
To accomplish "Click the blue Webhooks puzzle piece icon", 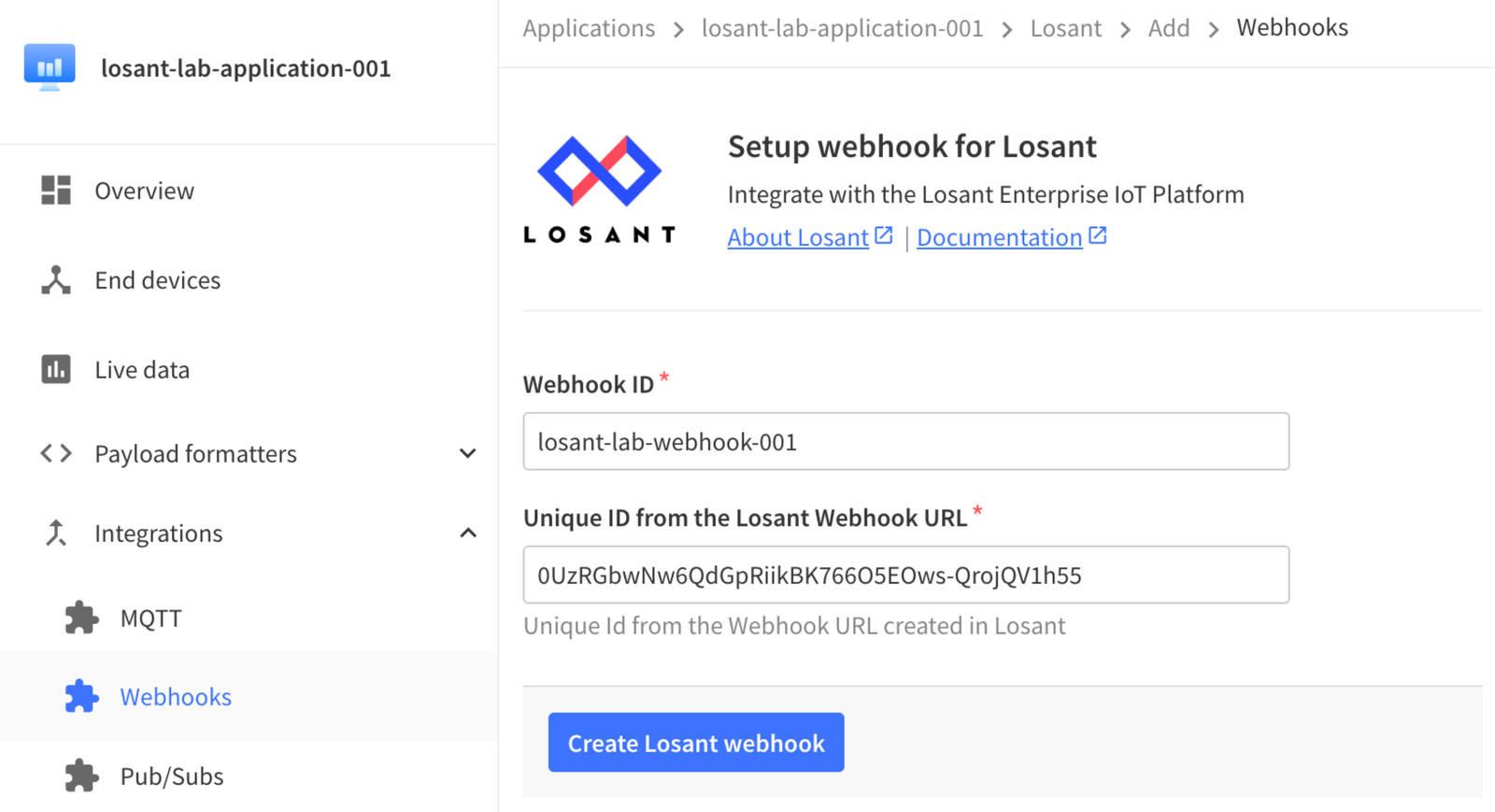I will (81, 696).
